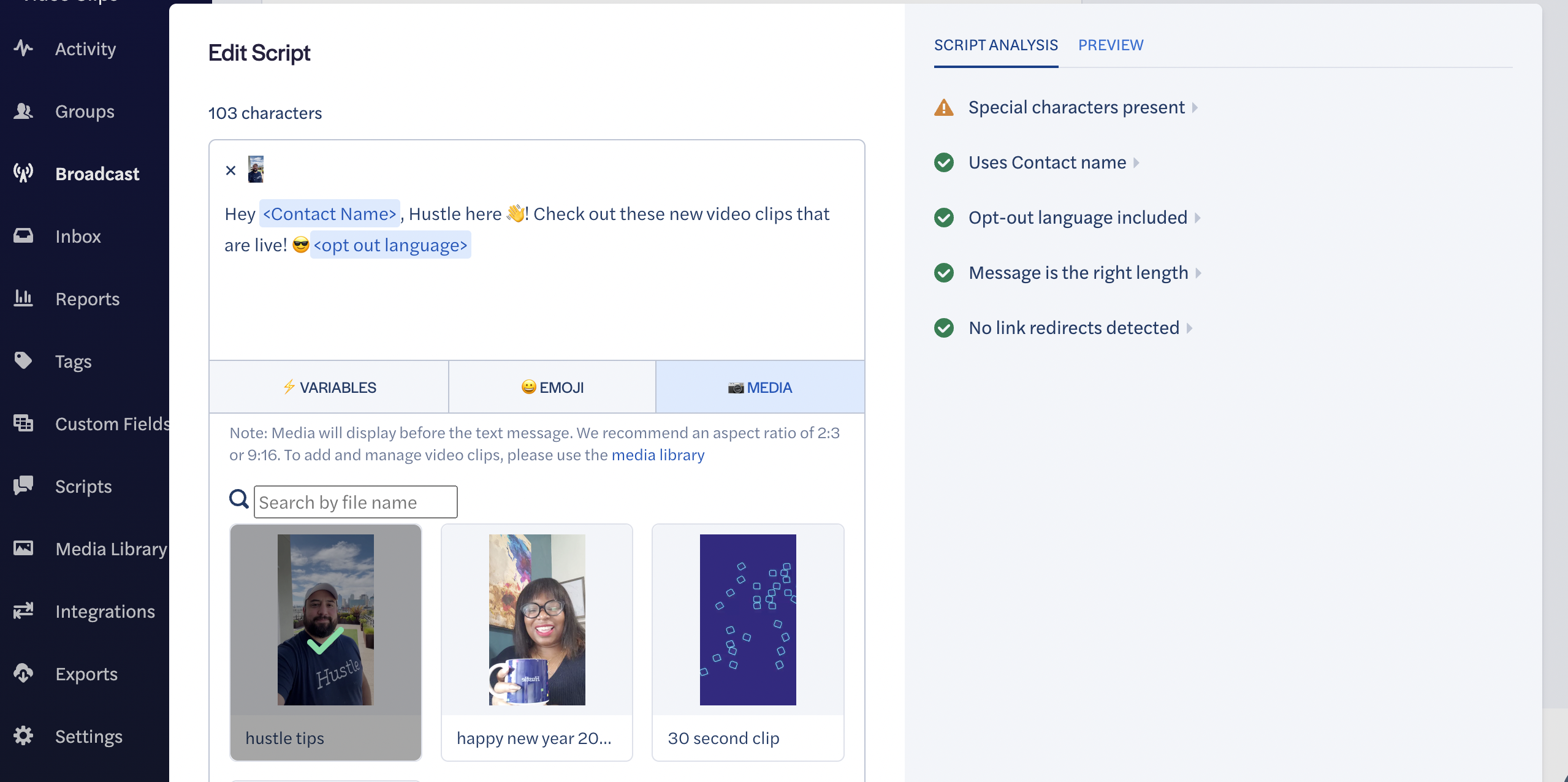Viewport: 1568px width, 782px height.
Task: Open the Emoji tab
Action: 552,387
